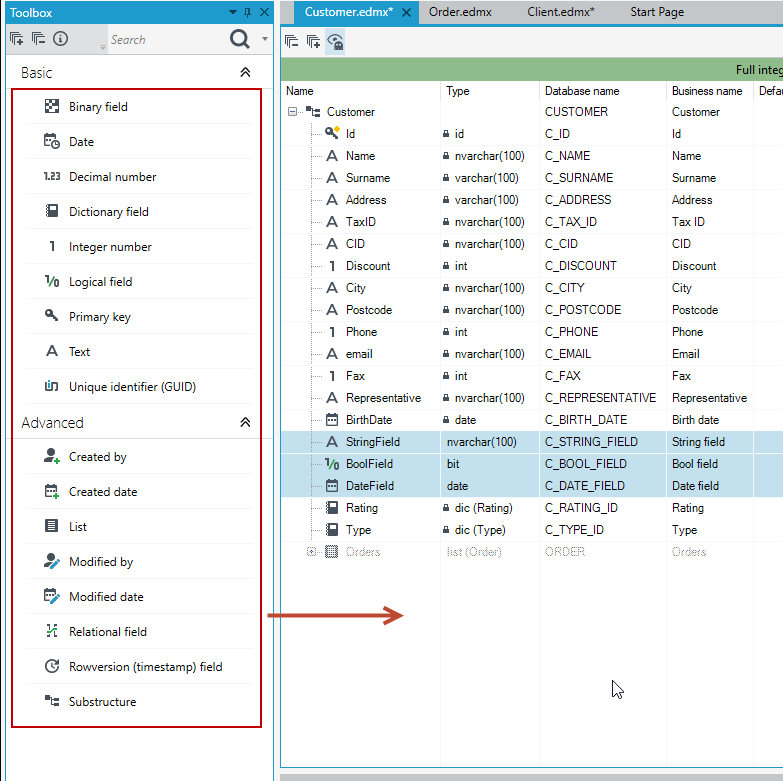Click the Full integration green banner
Viewport: 783px width, 781px height.
pyautogui.click(x=531, y=69)
